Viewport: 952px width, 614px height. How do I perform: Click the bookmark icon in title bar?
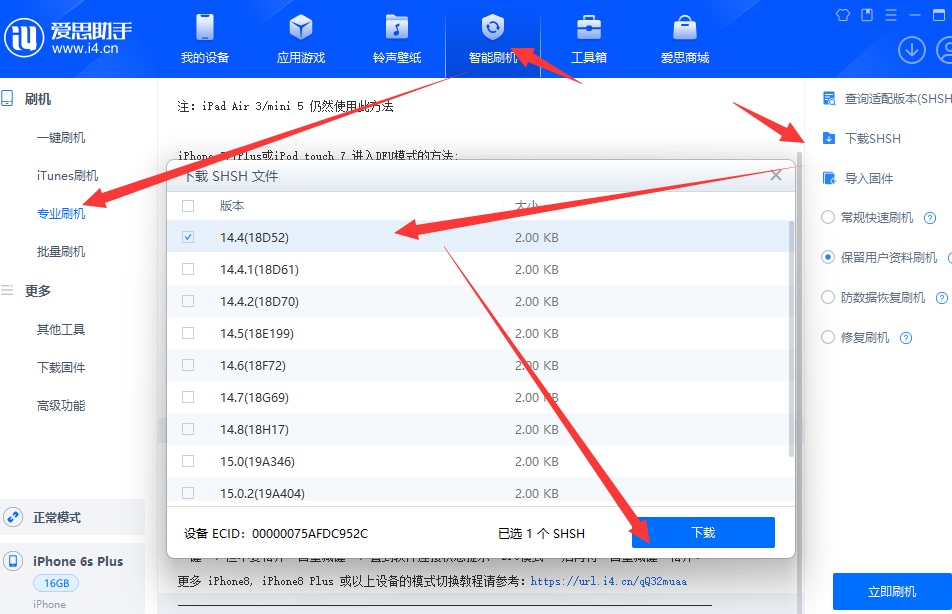pyautogui.click(x=867, y=15)
